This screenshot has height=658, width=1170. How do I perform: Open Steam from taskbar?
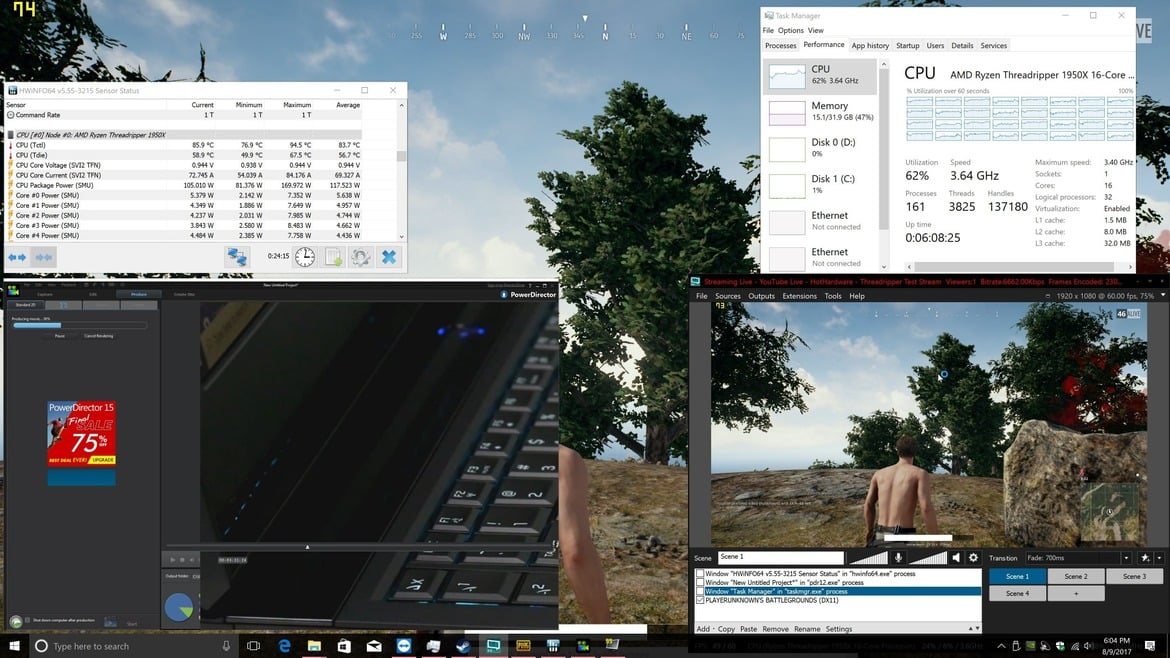point(463,646)
